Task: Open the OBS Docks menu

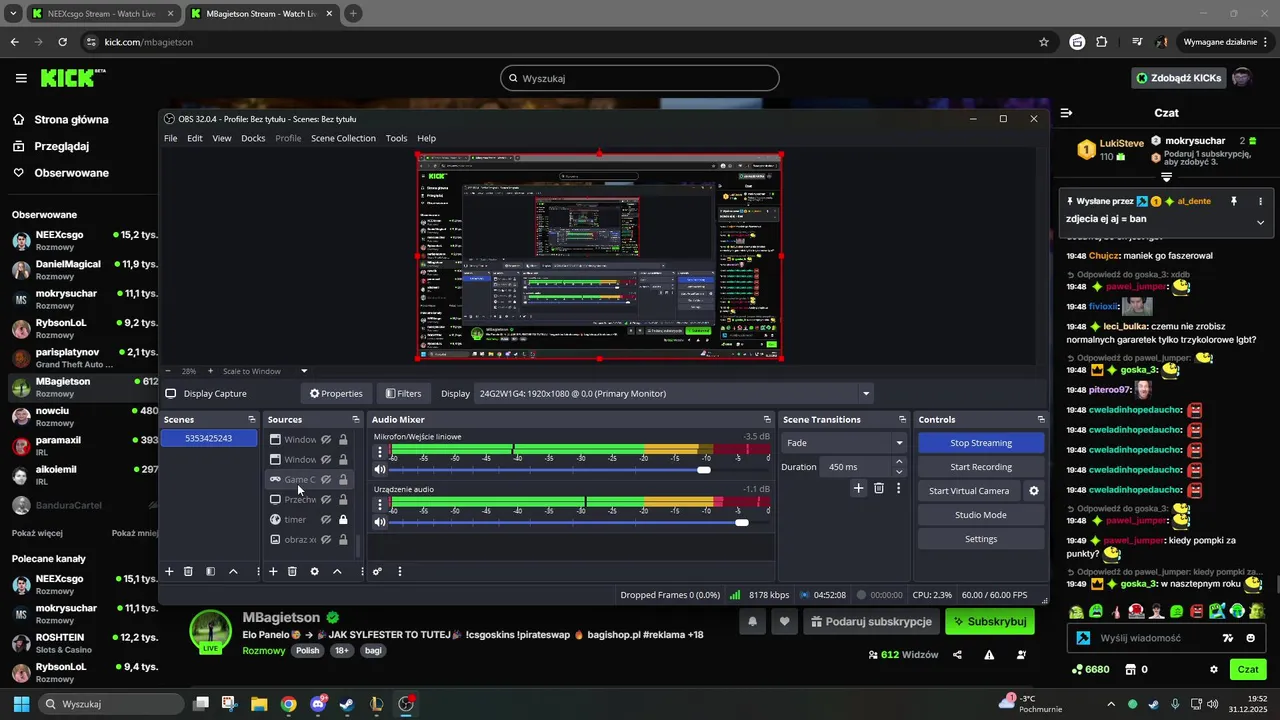Action: pyautogui.click(x=253, y=138)
